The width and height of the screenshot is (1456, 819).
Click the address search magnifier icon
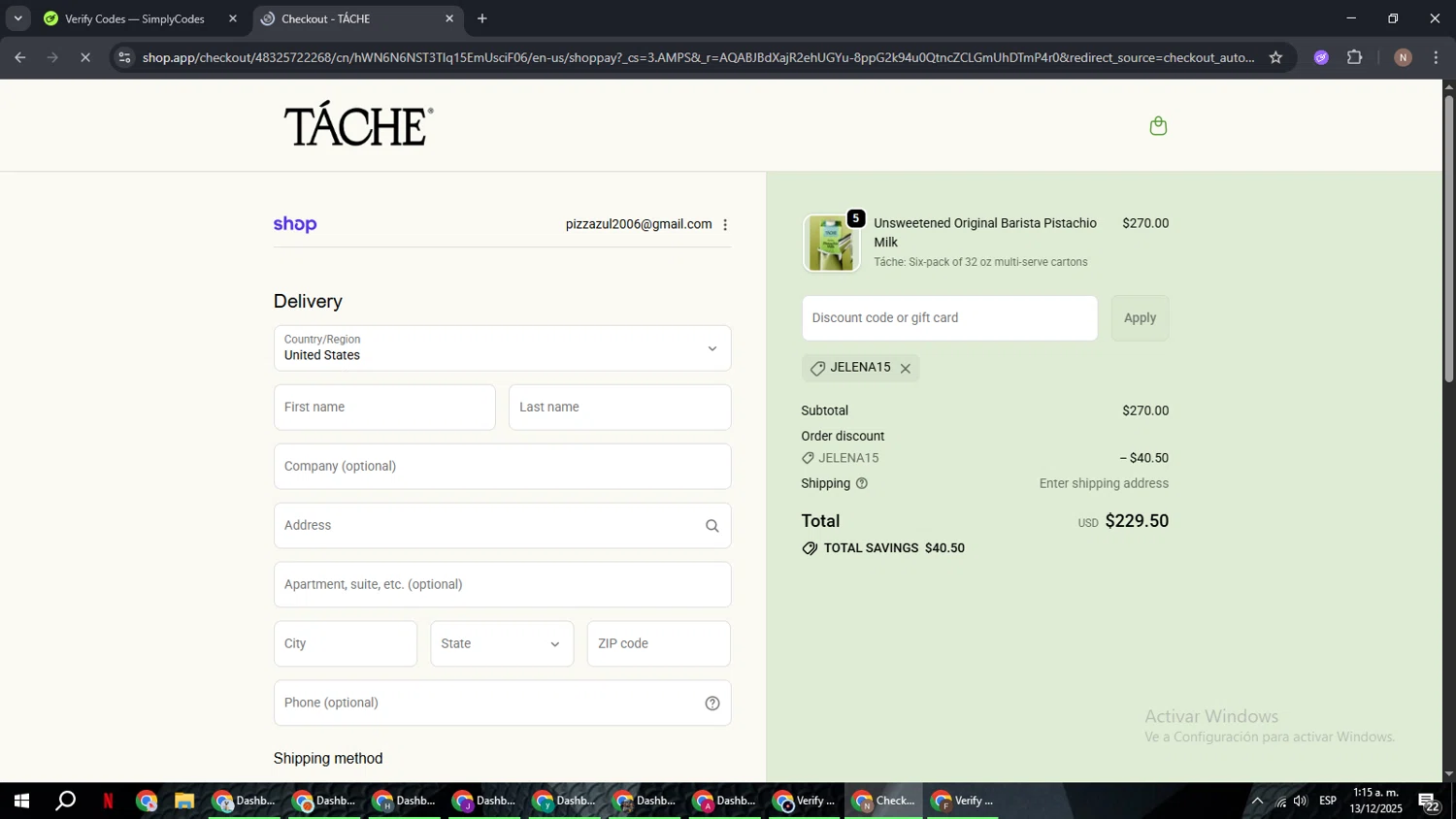pyautogui.click(x=712, y=526)
